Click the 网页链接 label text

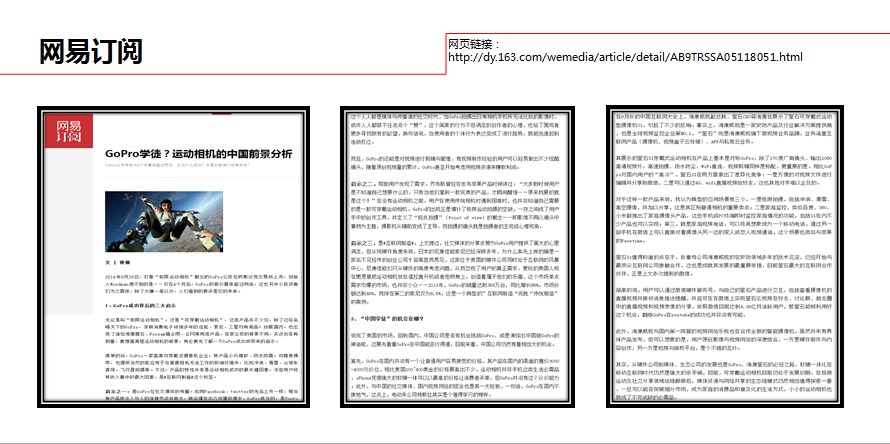tap(473, 44)
